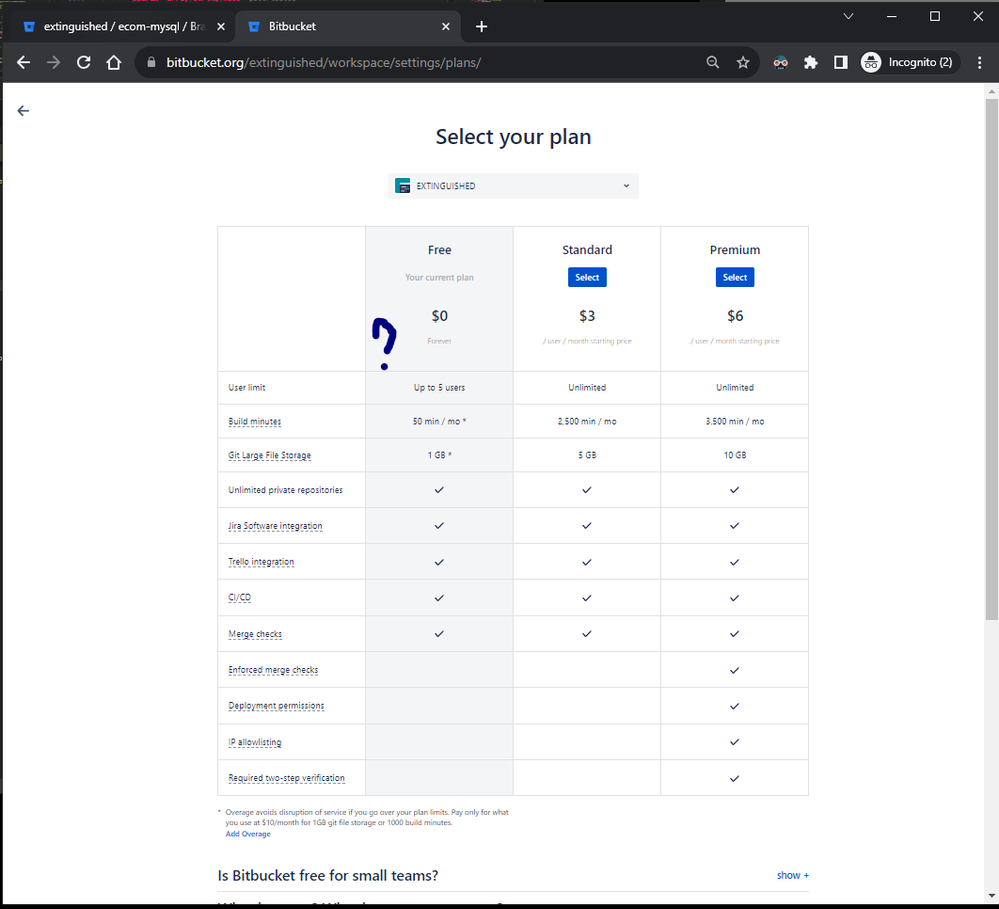
Task: Close the extinguished / ecom-mysql tab
Action: click(x=221, y=27)
